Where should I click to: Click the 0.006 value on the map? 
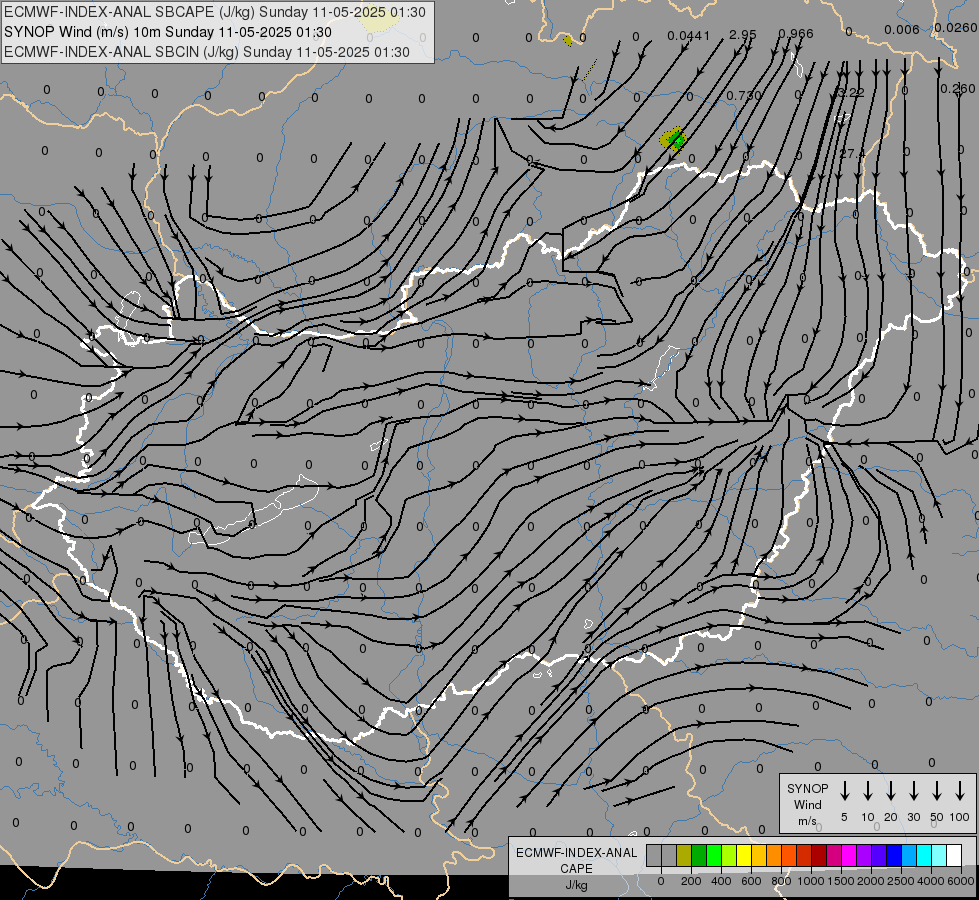(x=902, y=29)
